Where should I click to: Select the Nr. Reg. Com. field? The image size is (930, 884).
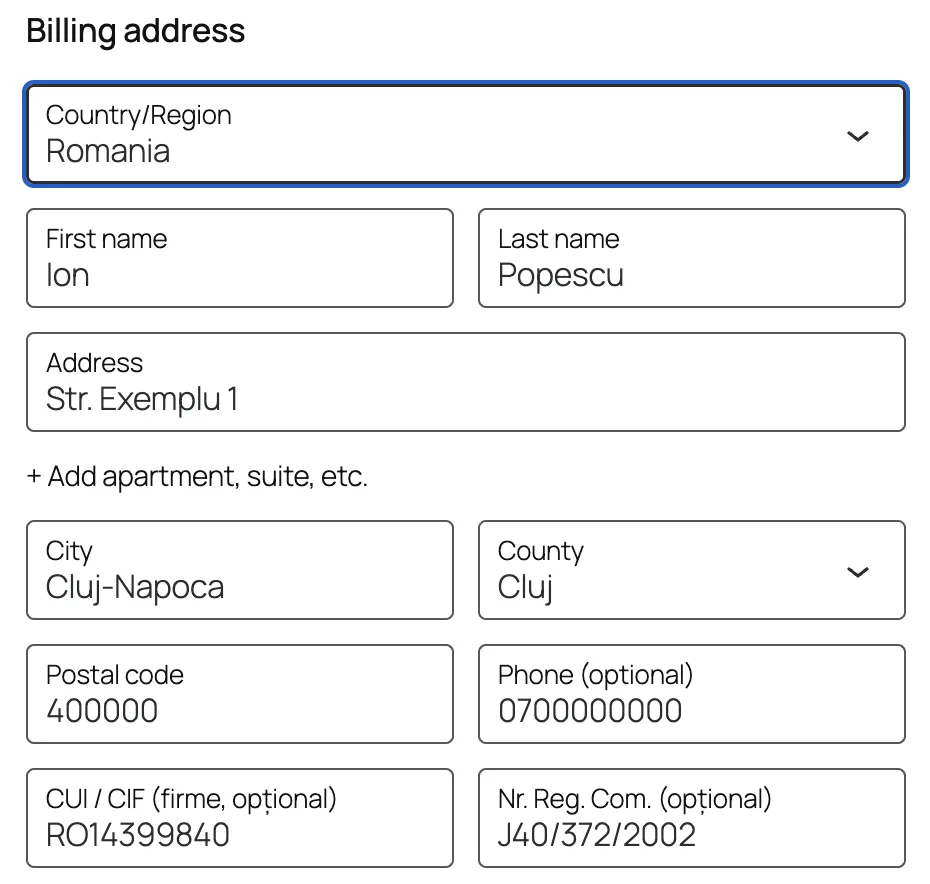692,818
